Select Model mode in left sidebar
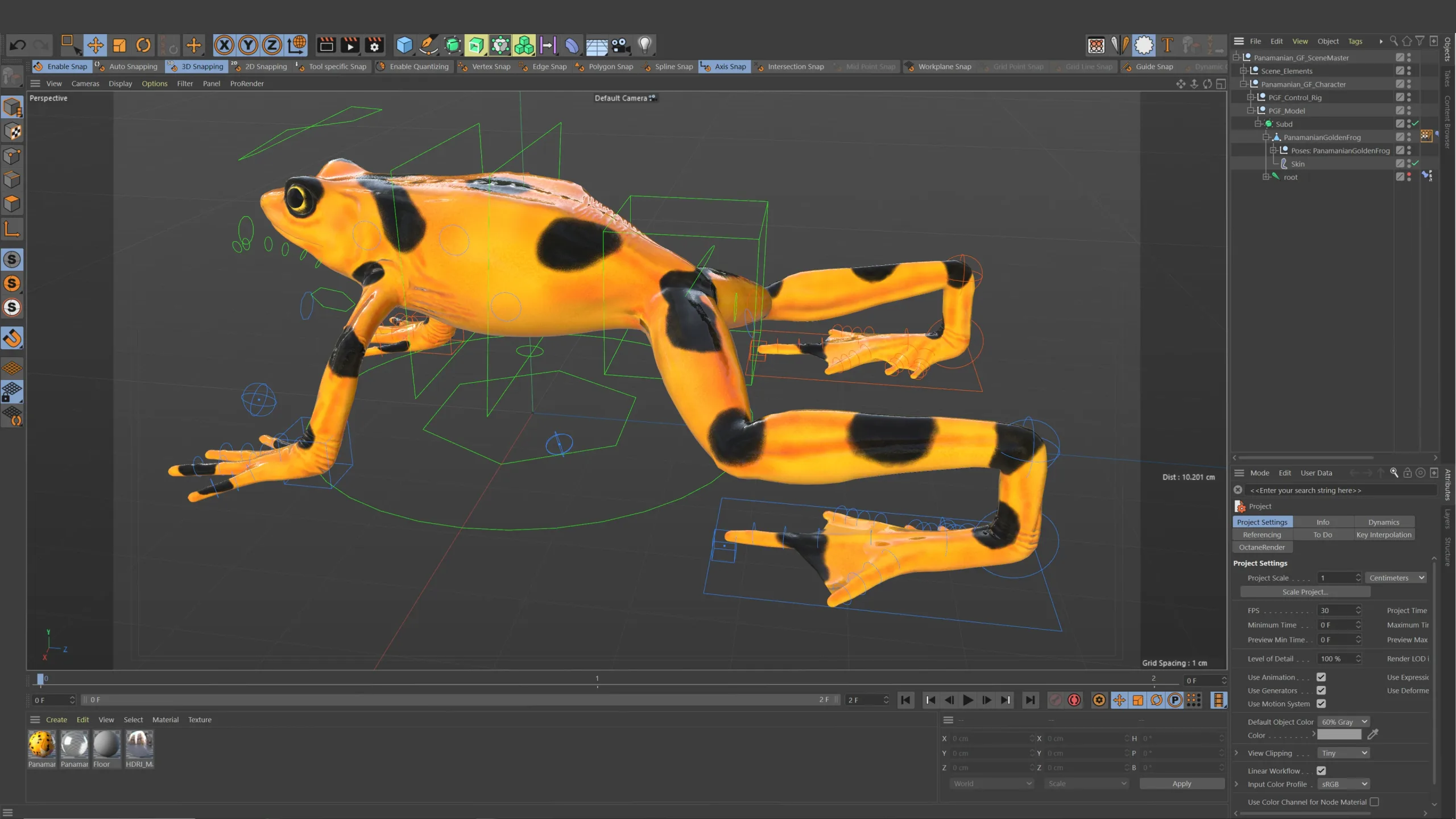Image resolution: width=1456 pixels, height=819 pixels. (x=12, y=107)
